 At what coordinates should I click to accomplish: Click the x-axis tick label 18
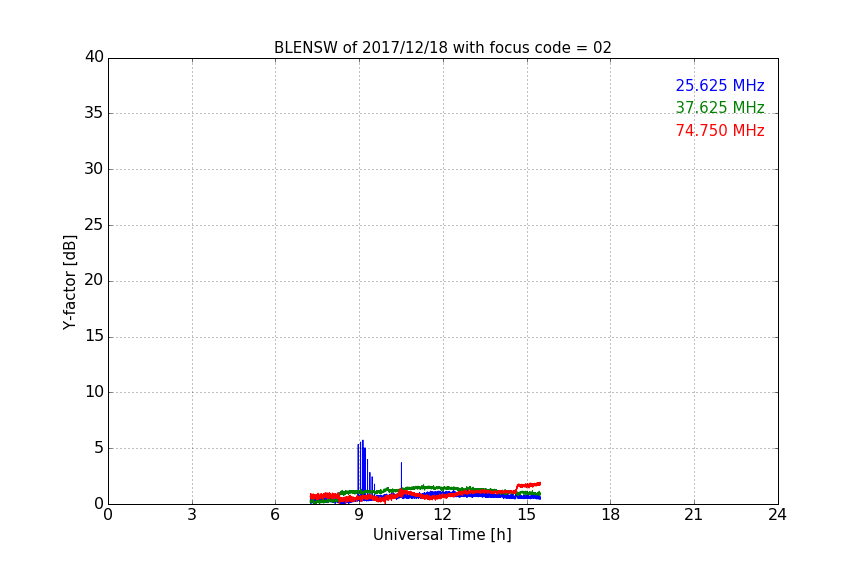point(611,515)
